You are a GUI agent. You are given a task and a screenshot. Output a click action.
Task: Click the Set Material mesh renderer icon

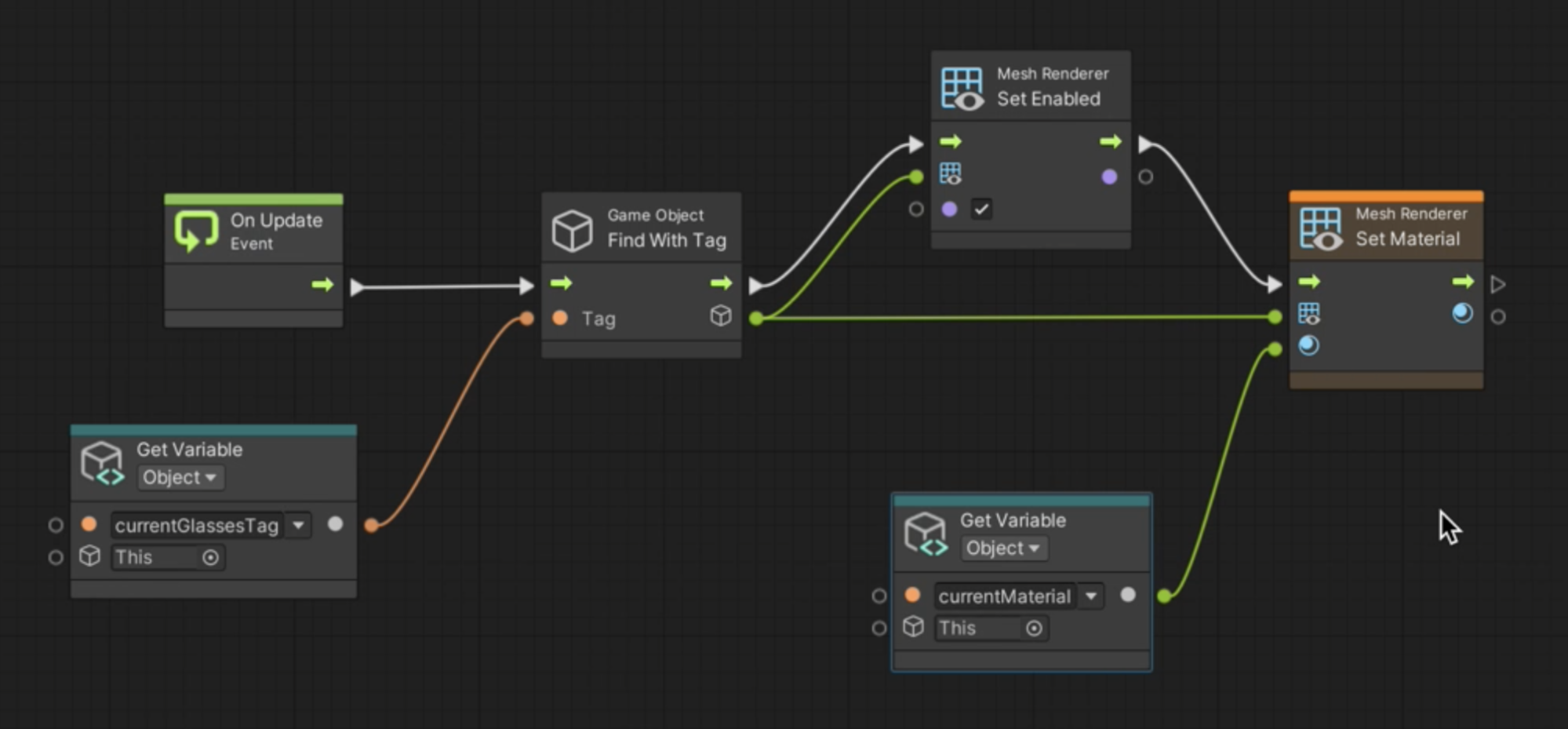point(1321,228)
